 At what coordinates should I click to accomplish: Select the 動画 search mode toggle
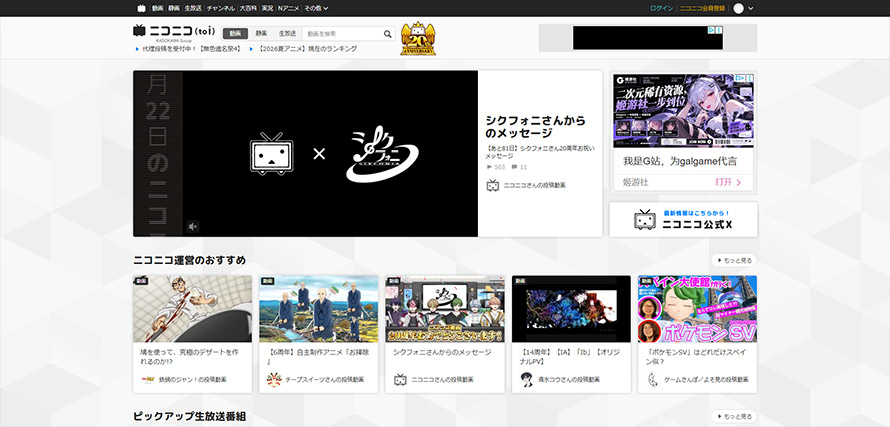pos(235,34)
